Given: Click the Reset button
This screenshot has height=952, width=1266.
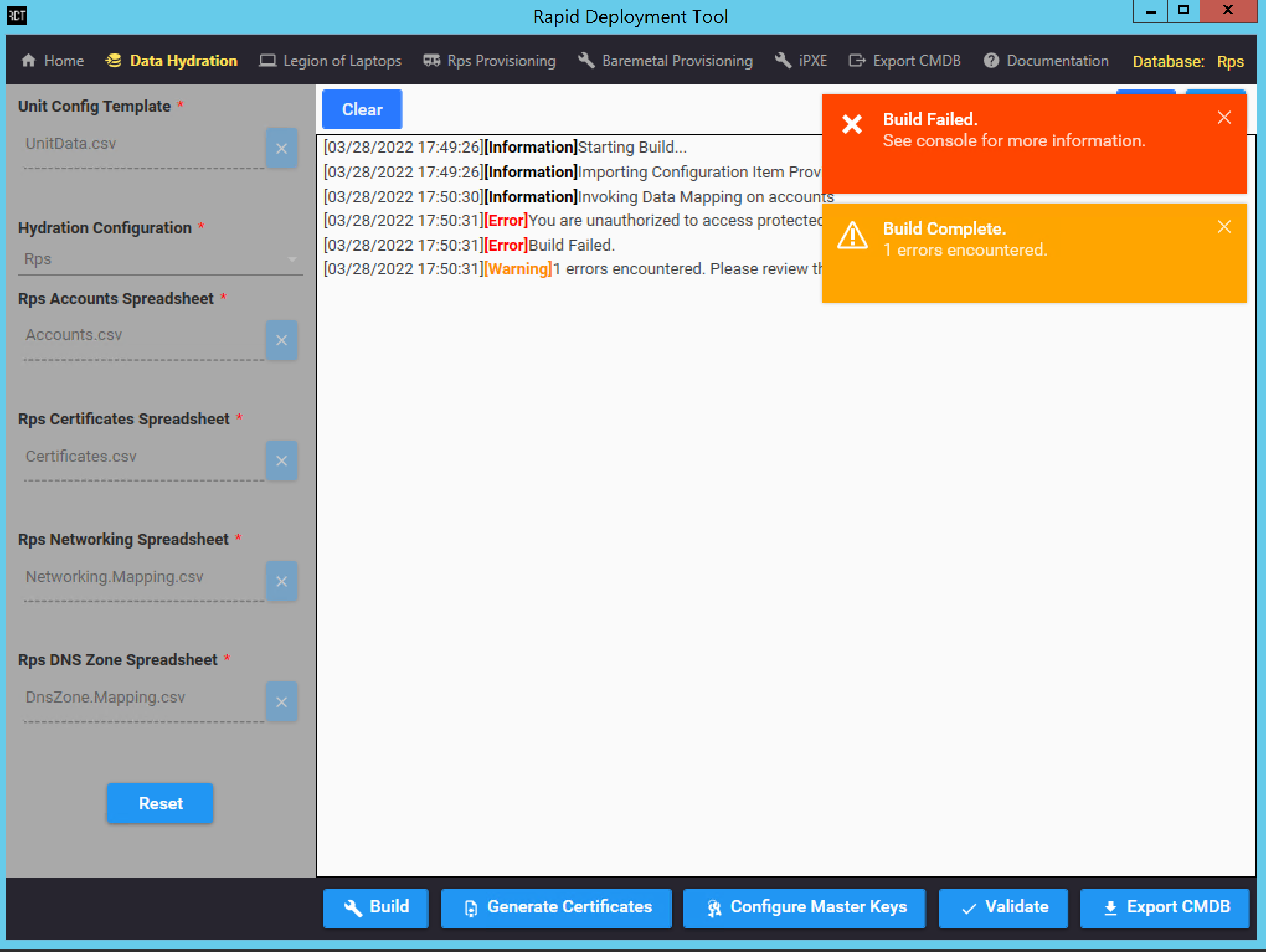Looking at the screenshot, I should tap(161, 803).
